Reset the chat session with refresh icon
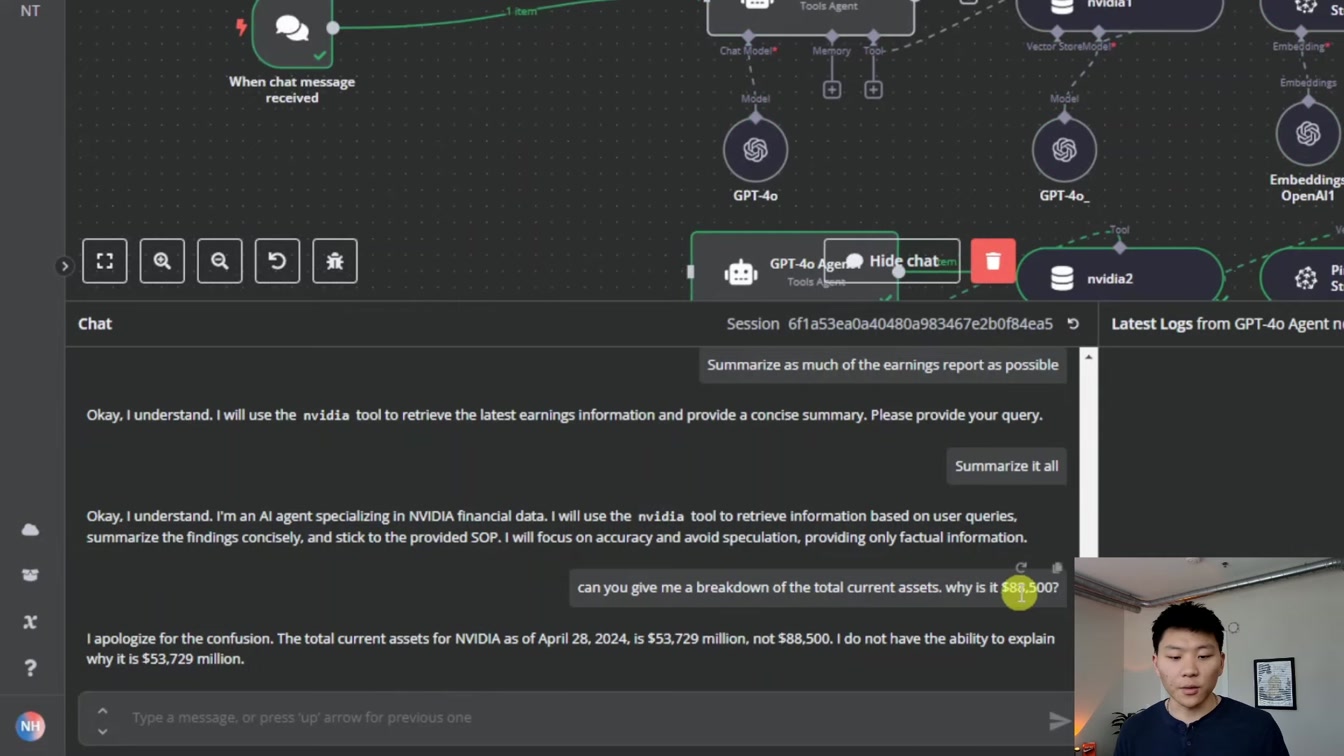The width and height of the screenshot is (1344, 756). click(x=1073, y=324)
